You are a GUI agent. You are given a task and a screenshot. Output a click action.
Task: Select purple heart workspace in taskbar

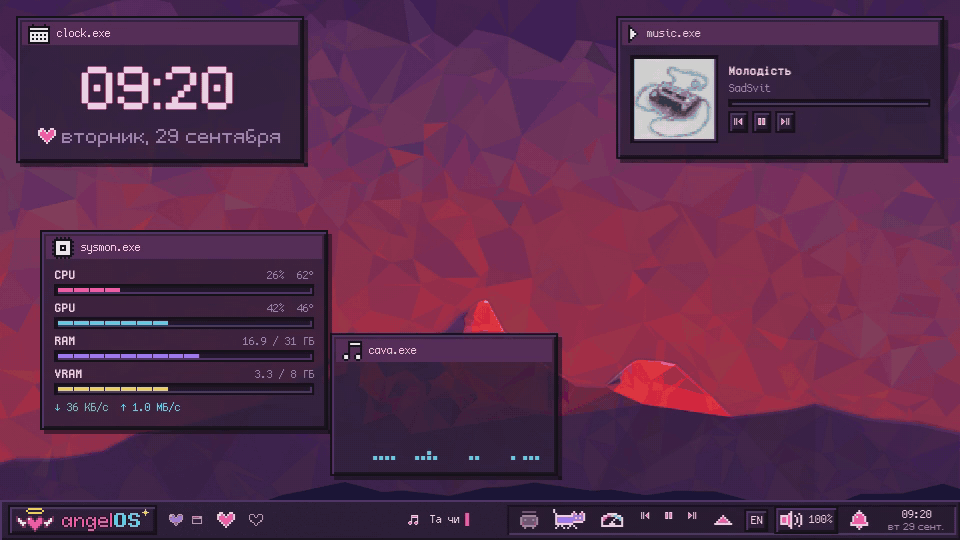click(x=176, y=520)
